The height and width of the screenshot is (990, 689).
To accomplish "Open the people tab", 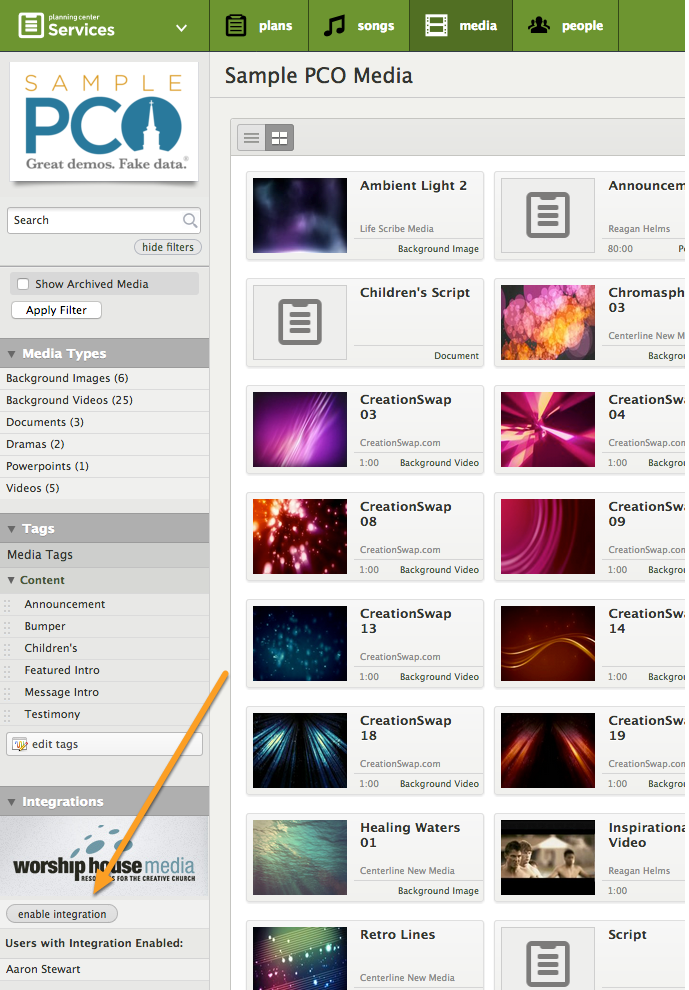I will tap(565, 26).
